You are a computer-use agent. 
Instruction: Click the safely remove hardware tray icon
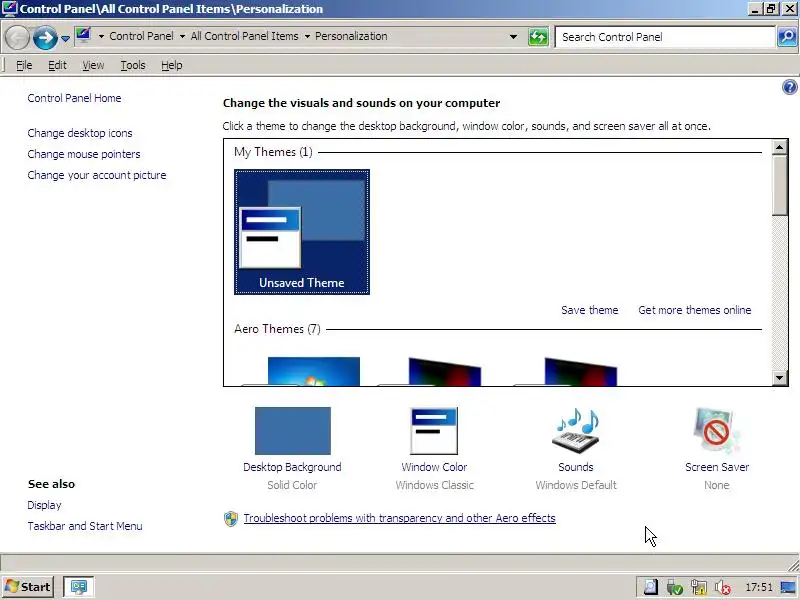674,588
